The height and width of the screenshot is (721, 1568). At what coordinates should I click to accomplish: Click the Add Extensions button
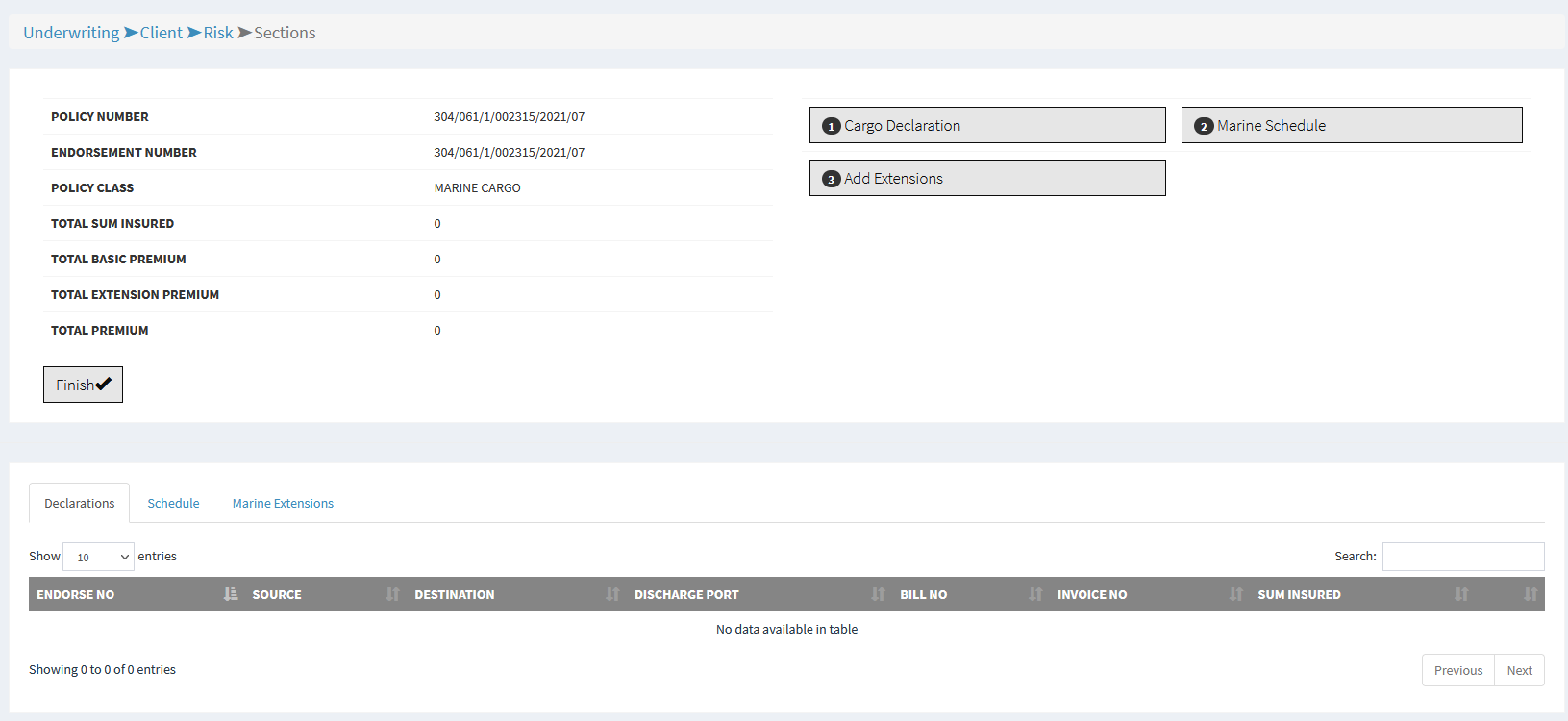[x=987, y=178]
